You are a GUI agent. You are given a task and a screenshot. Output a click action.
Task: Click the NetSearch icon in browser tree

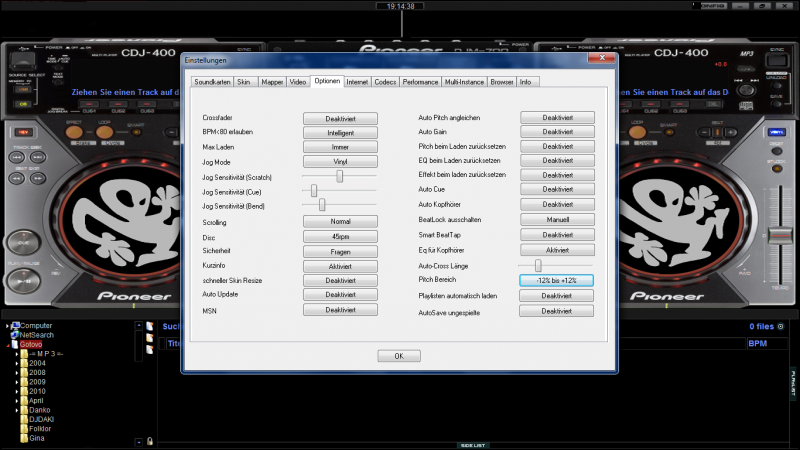(x=15, y=335)
